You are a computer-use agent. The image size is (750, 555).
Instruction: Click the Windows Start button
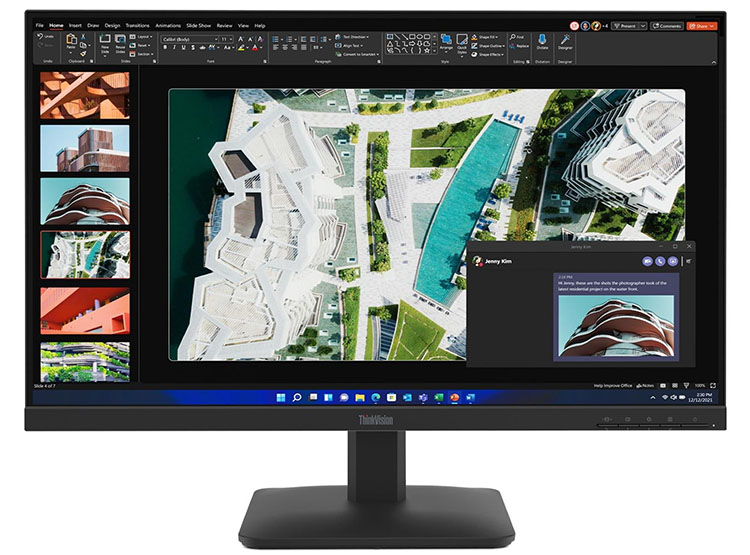tap(281, 398)
